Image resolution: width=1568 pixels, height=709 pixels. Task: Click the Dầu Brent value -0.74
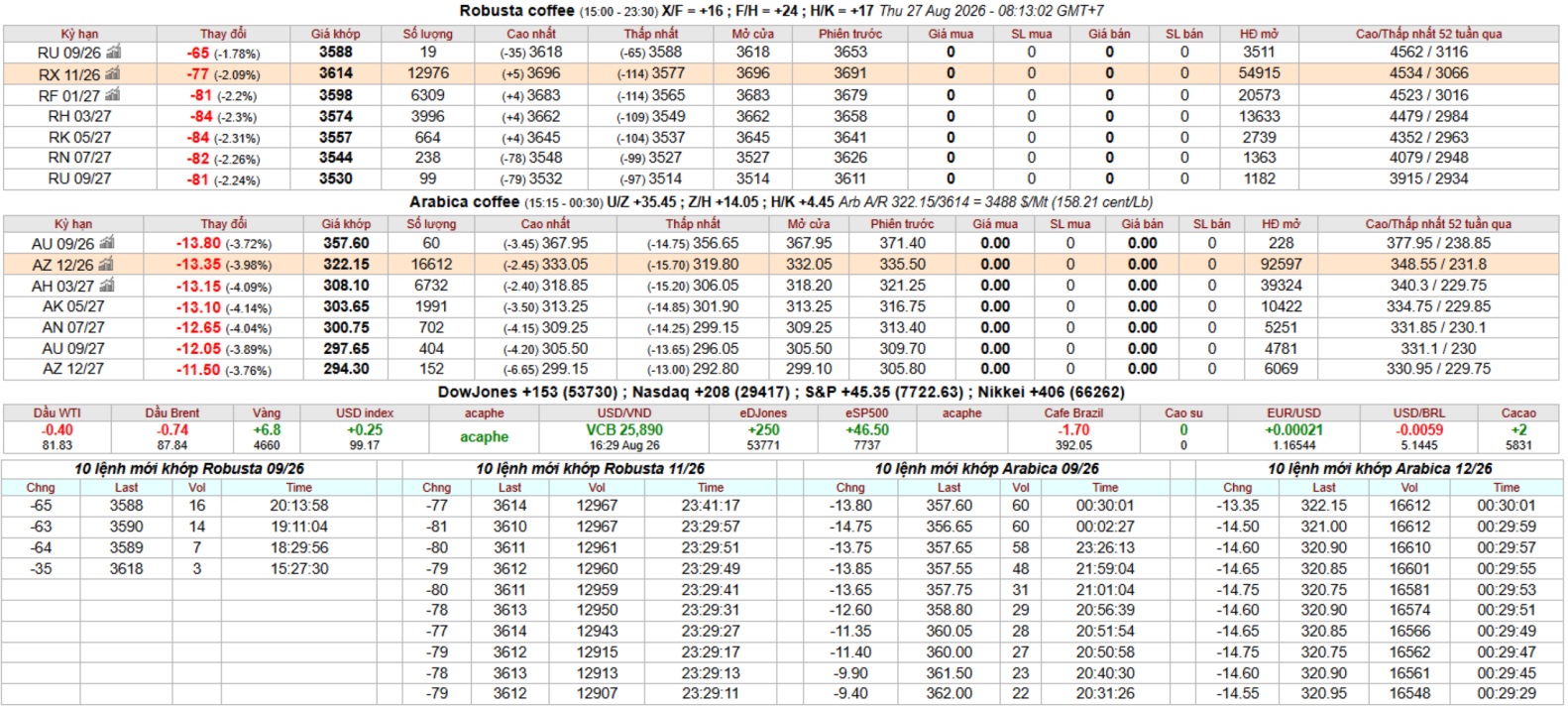tap(172, 430)
